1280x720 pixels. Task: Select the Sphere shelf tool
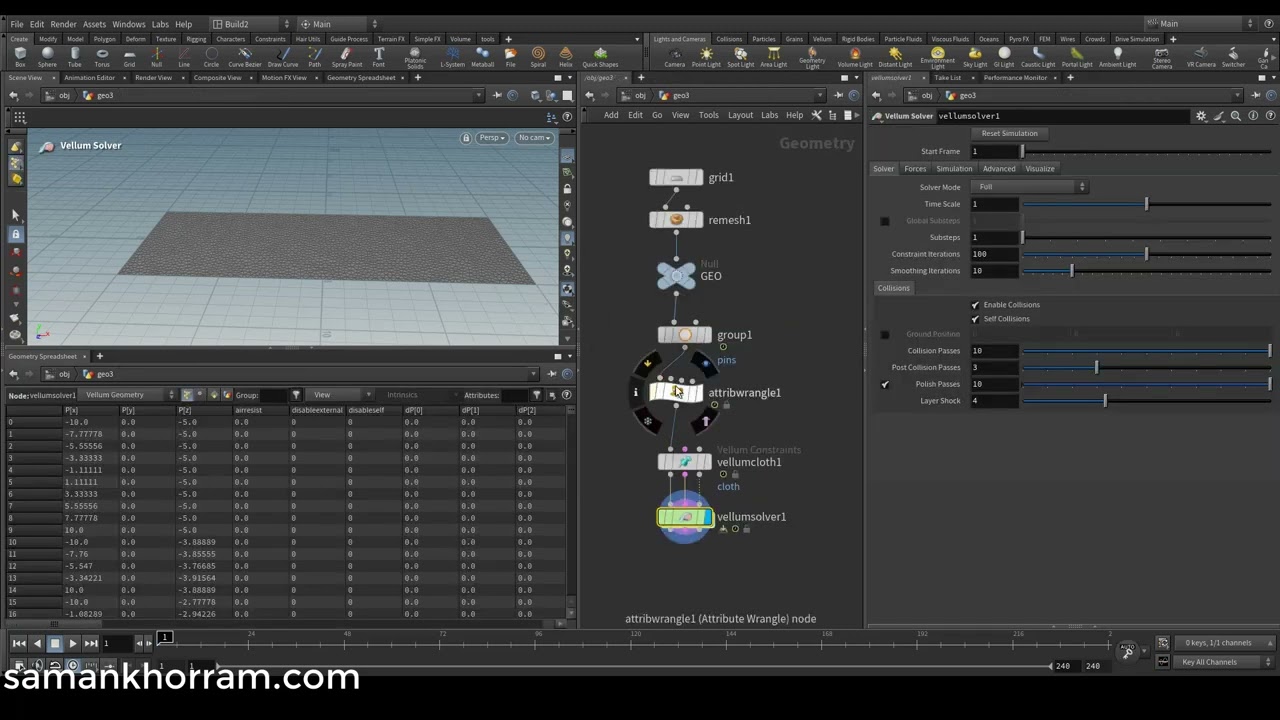coord(47,56)
